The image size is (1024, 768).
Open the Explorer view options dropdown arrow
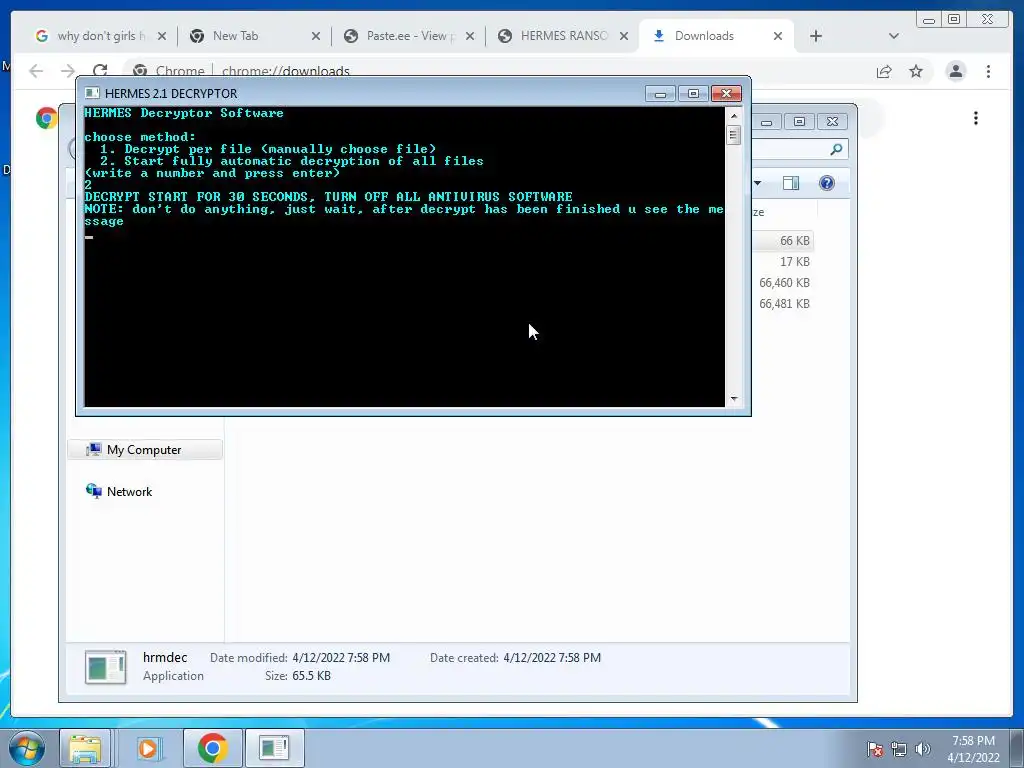pos(758,183)
